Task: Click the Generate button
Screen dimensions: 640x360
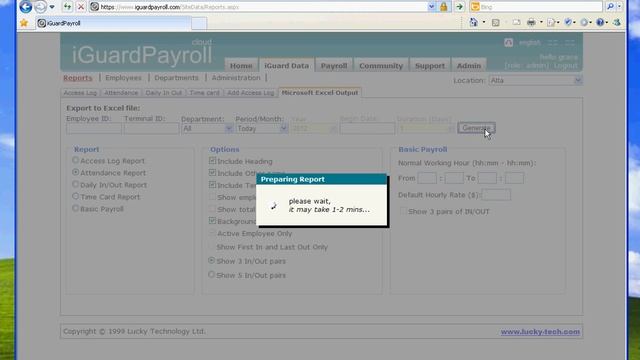Action: (x=476, y=128)
